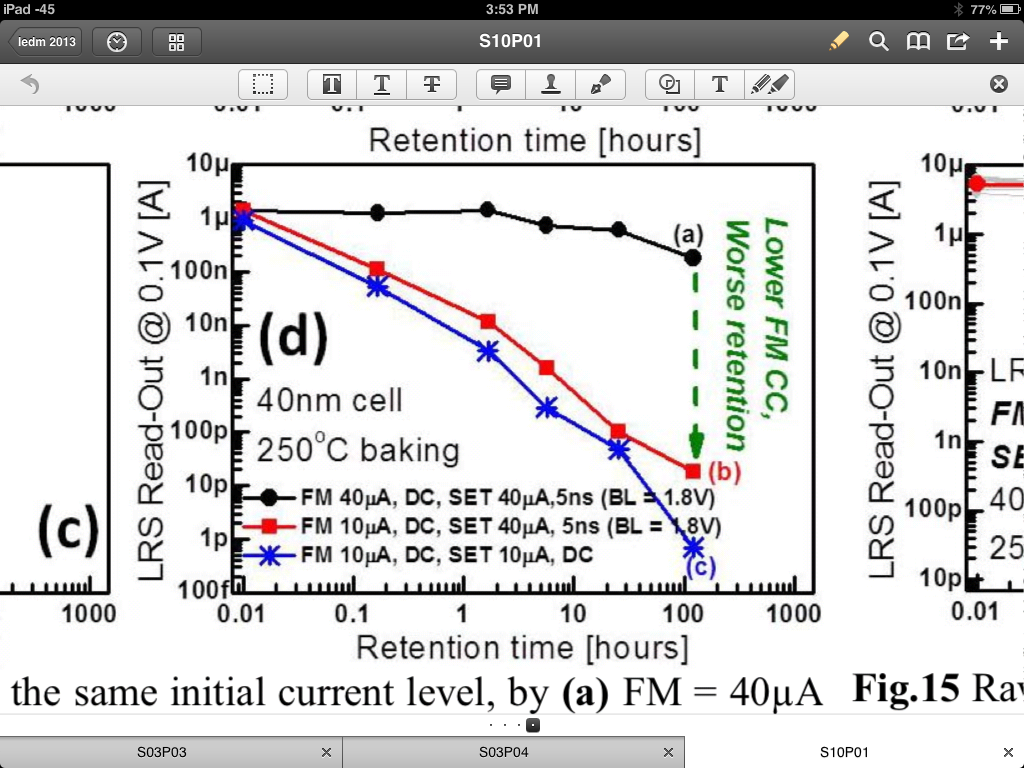The image size is (1024, 768).
Task: Go back to the Iedm 2013 folder
Action: (x=46, y=42)
